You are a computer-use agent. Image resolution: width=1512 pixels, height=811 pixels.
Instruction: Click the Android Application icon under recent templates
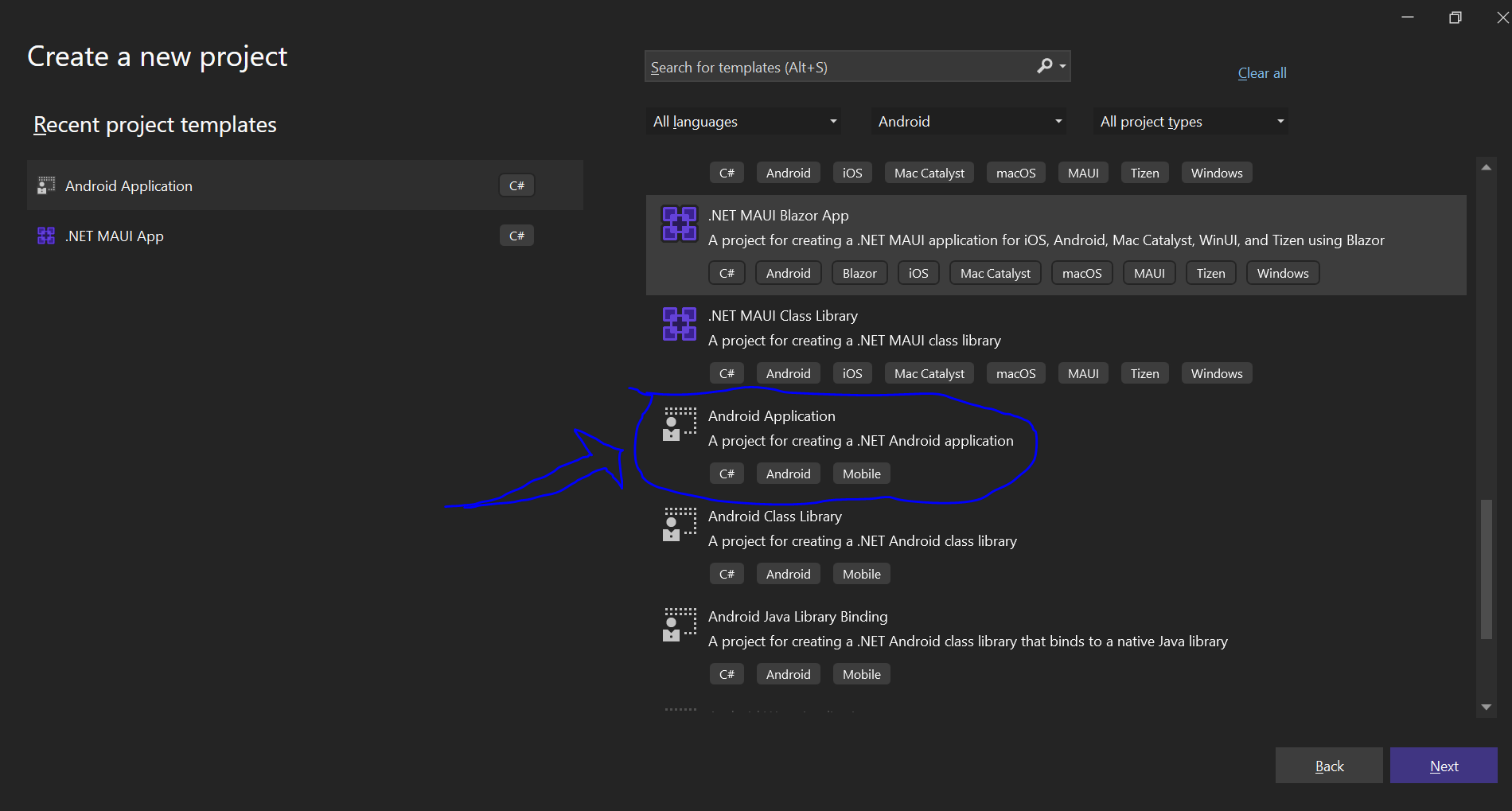pos(45,185)
